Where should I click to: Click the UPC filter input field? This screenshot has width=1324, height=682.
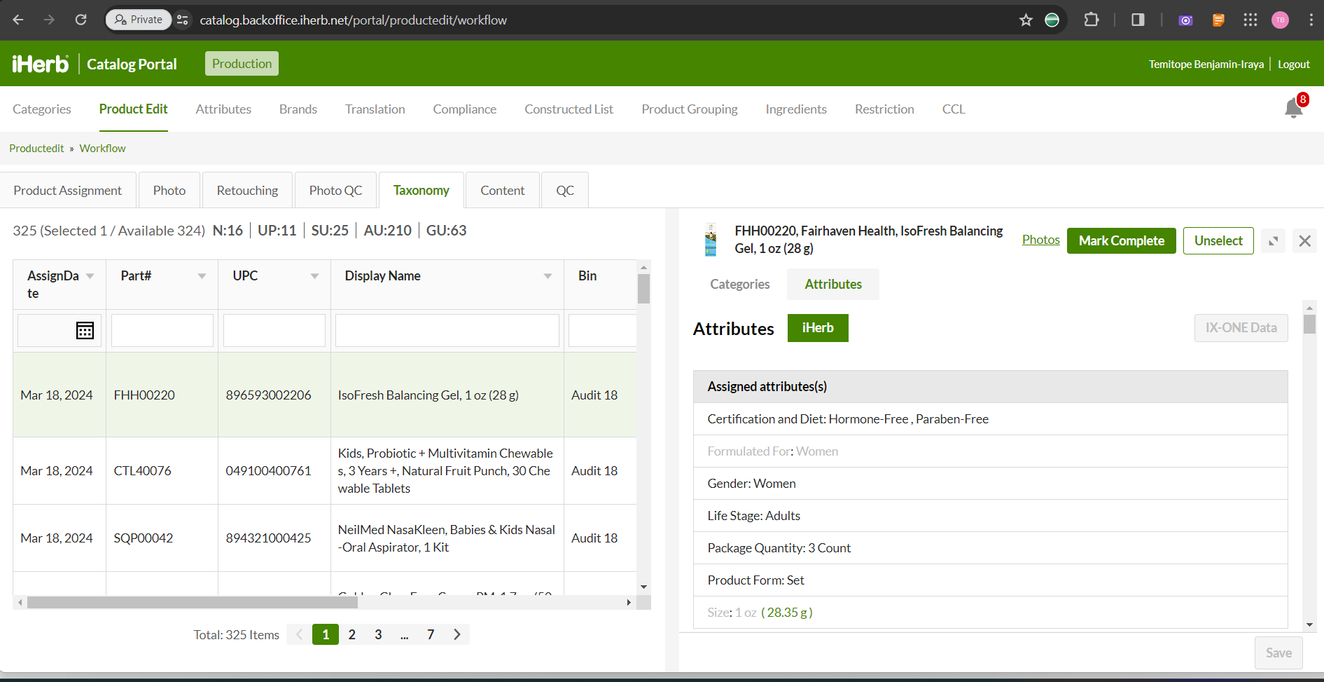[274, 331]
